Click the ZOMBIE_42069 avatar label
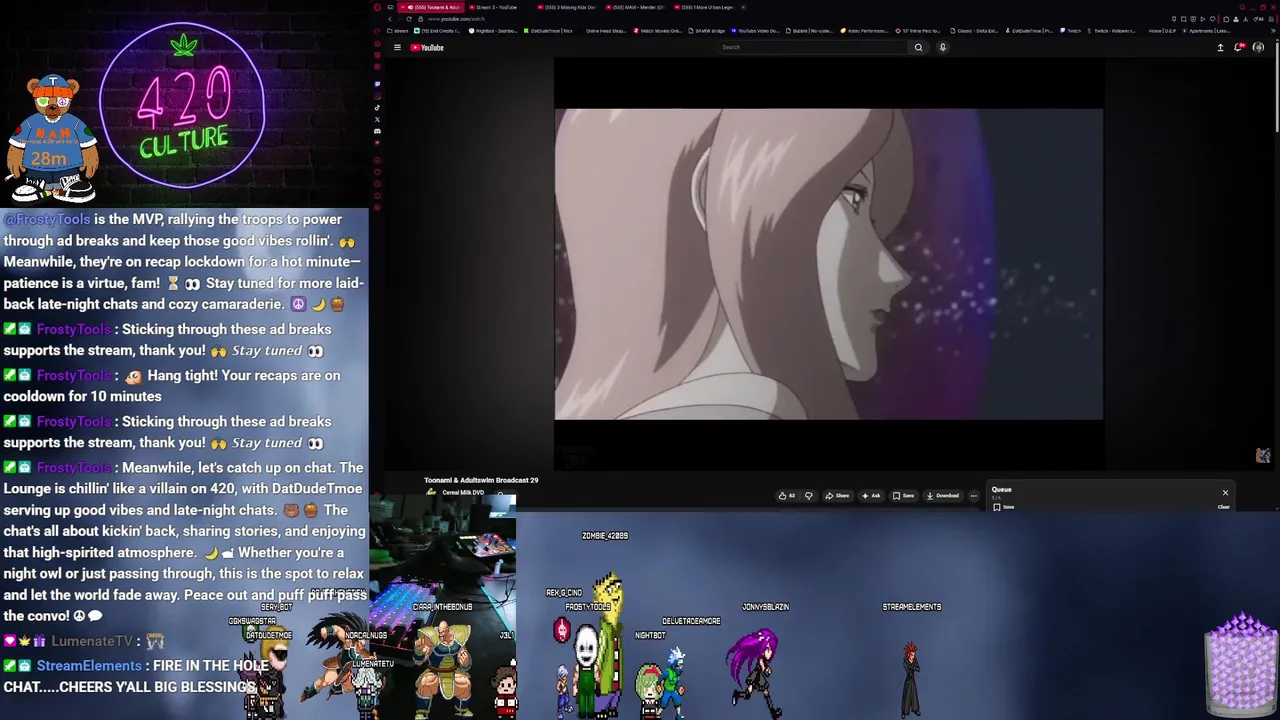This screenshot has width=1280, height=720. 605,536
